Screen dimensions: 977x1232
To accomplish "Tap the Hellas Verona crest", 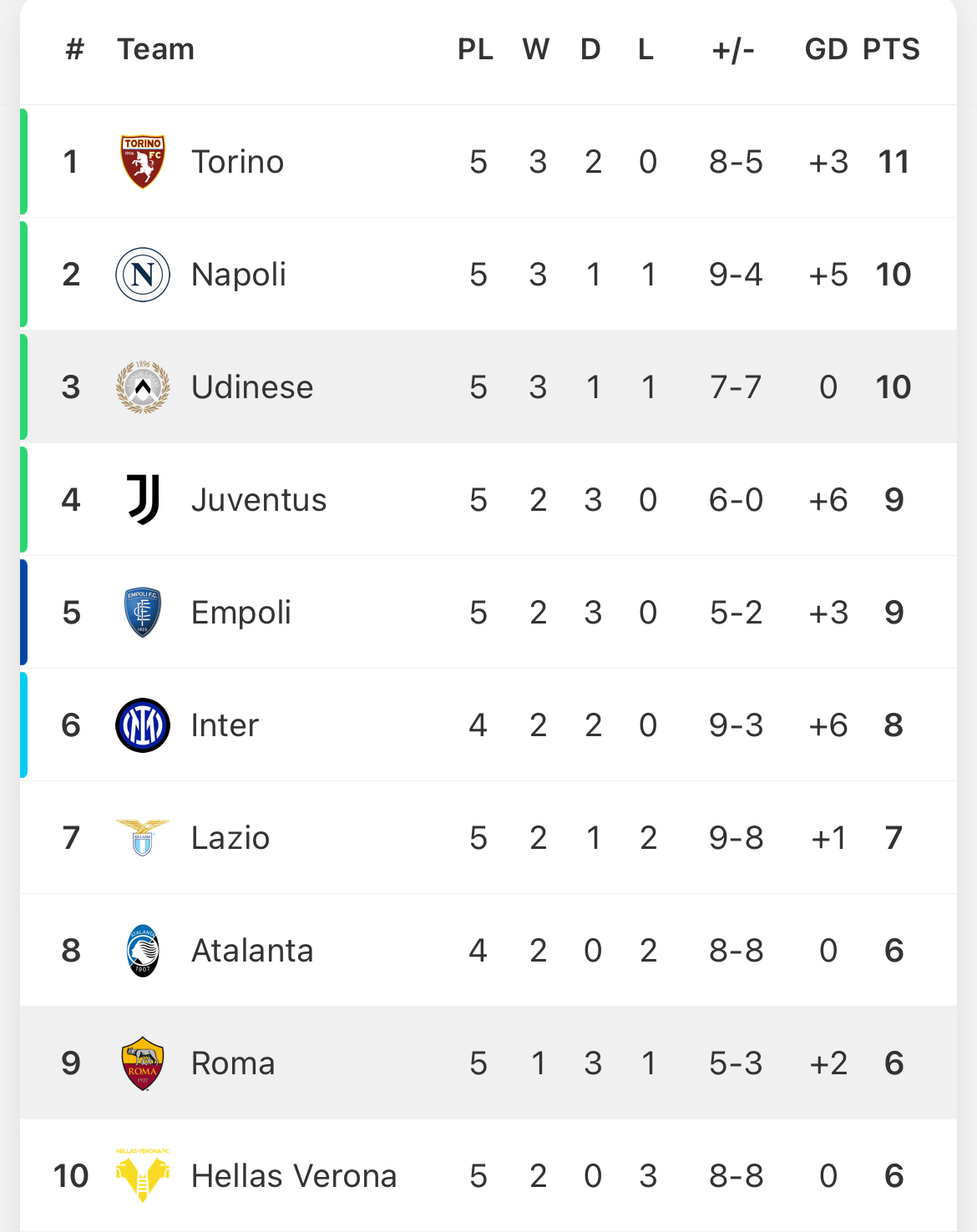I will pos(143,1175).
